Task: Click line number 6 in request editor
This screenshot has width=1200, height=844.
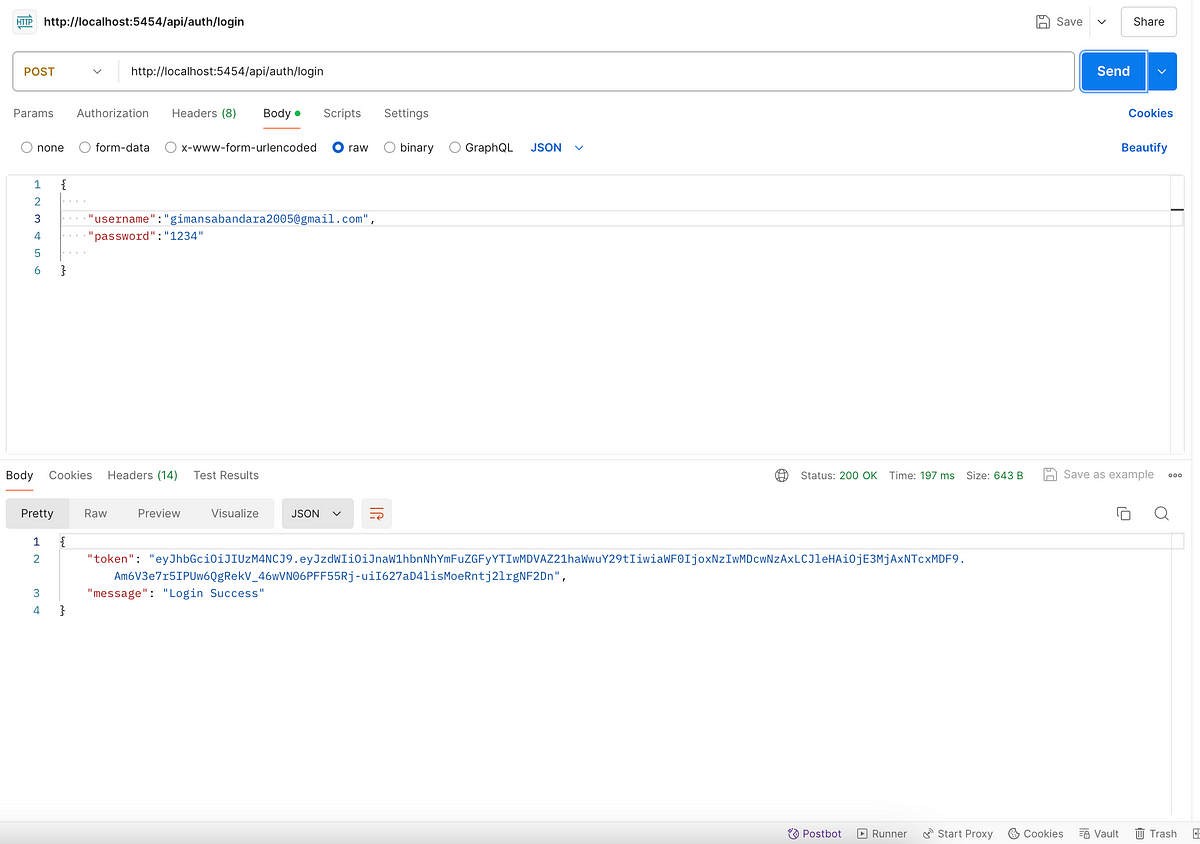Action: point(37,270)
